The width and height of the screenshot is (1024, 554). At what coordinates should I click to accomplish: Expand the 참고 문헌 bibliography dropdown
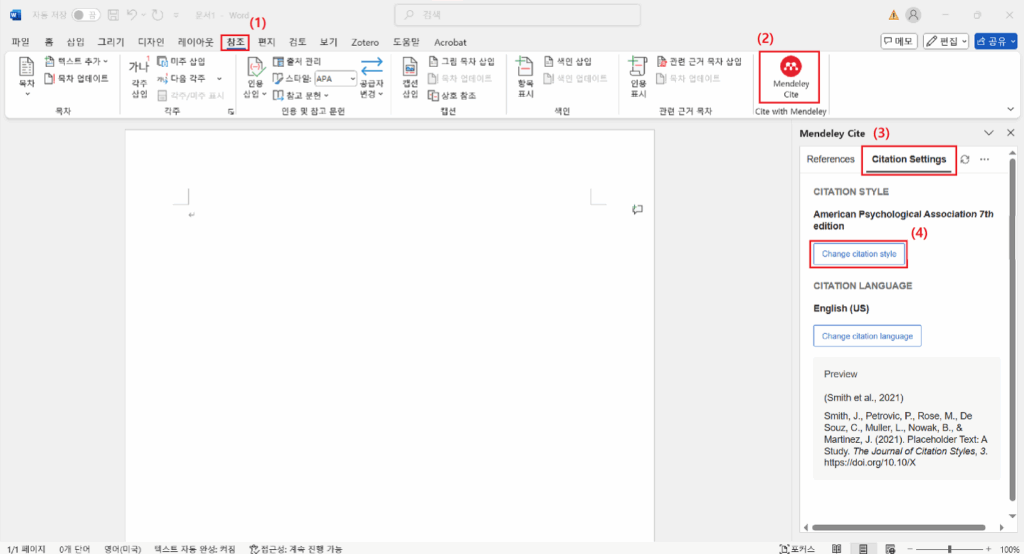301,95
